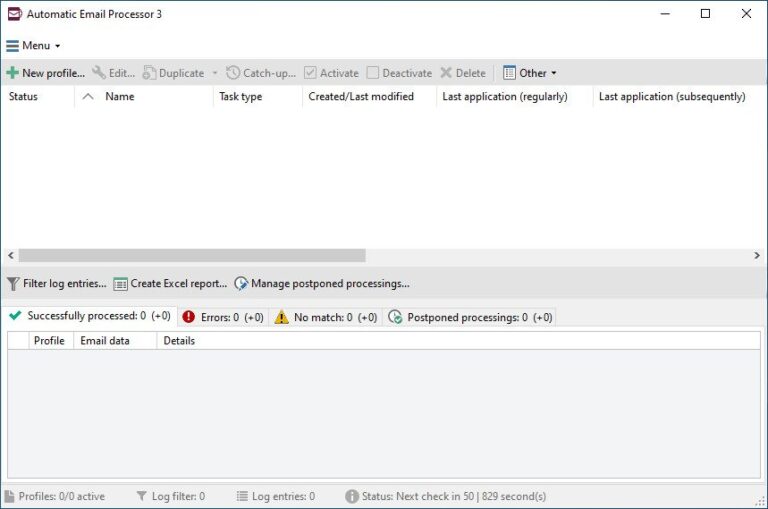Screen dimensions: 768x509
Task: Click the Catch-up clock icon
Action: 233,73
